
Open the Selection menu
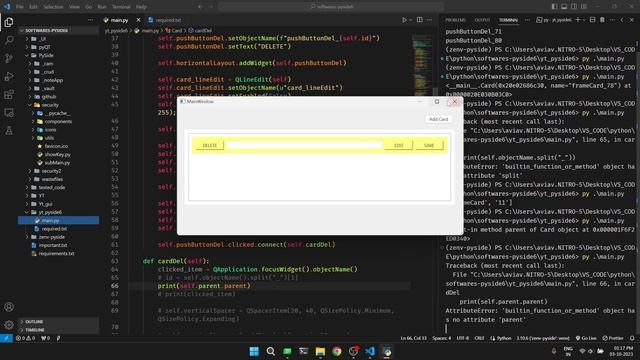53,7
